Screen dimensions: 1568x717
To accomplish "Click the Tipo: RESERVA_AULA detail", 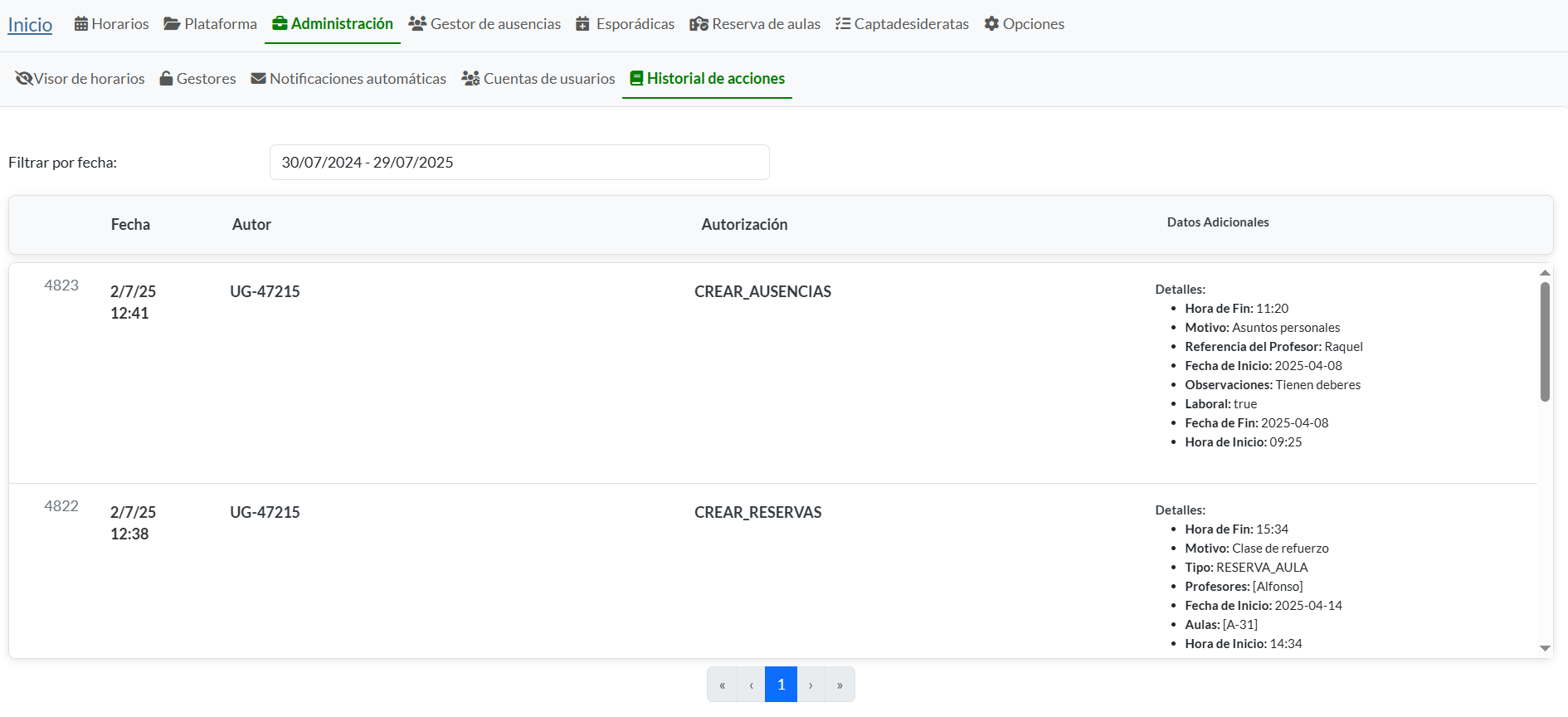I will pos(1246,568).
